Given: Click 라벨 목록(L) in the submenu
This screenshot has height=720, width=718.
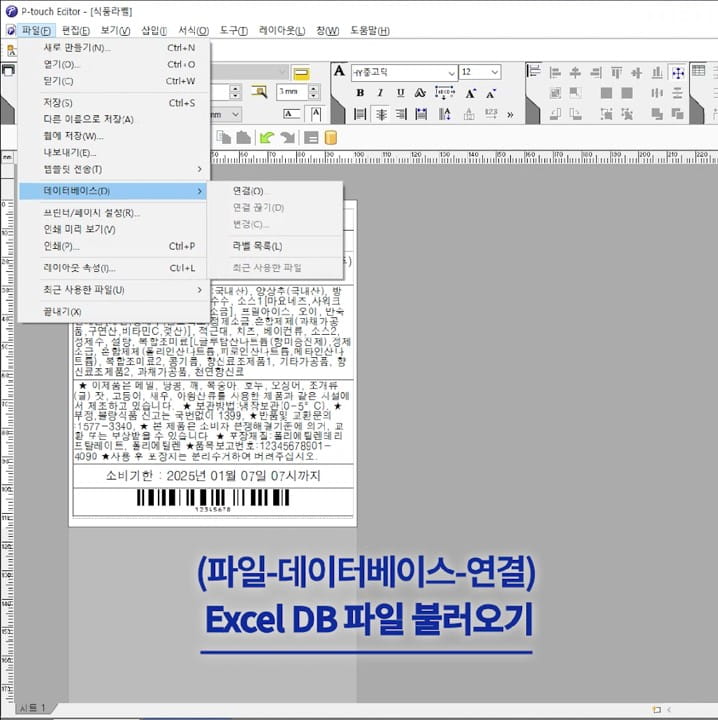Looking at the screenshot, I should click(257, 246).
